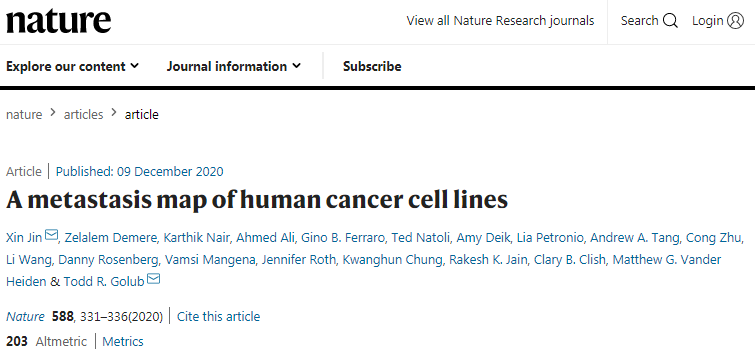Click the envelope icon beside Xin Jin

click(52, 234)
